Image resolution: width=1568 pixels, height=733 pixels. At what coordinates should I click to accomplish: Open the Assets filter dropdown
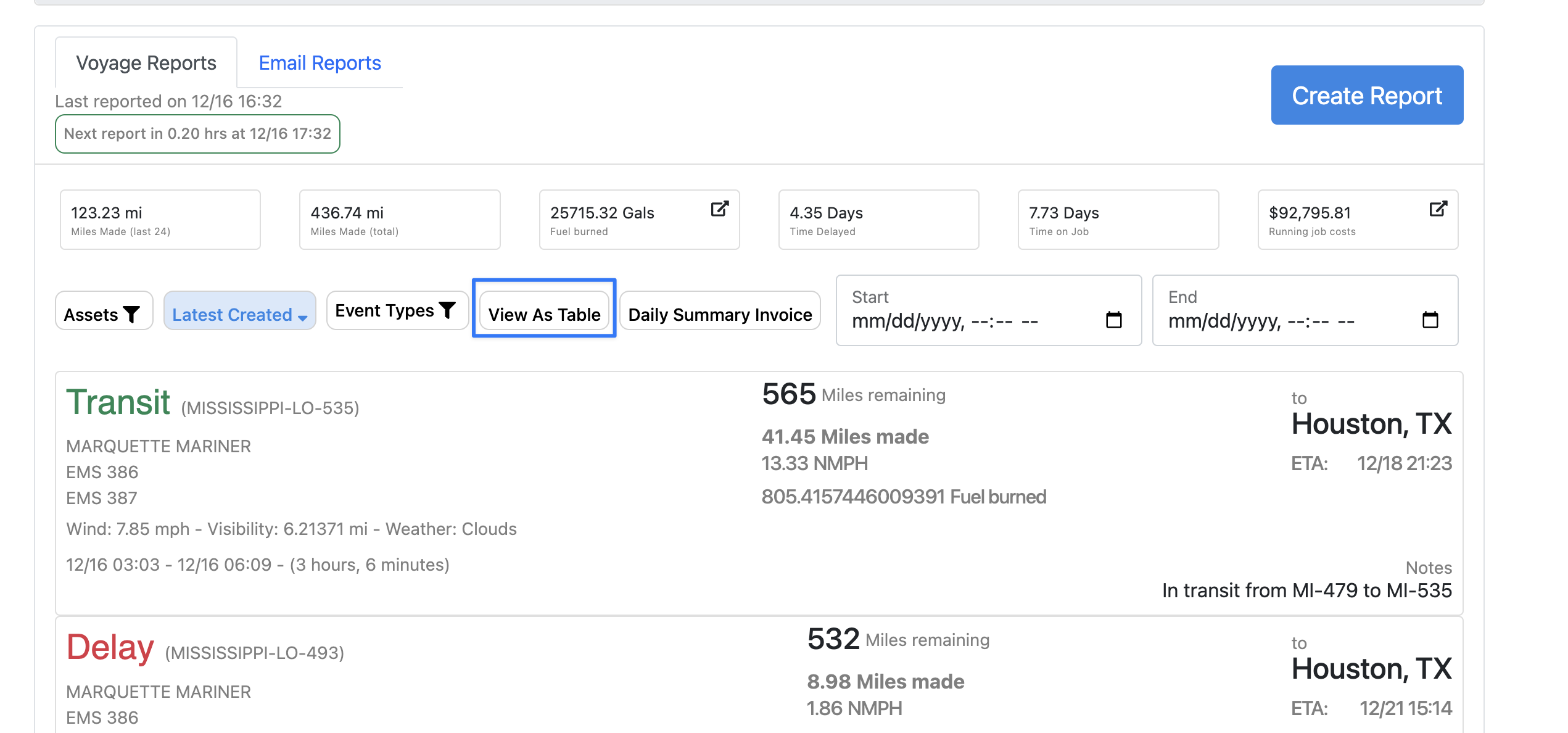(103, 315)
